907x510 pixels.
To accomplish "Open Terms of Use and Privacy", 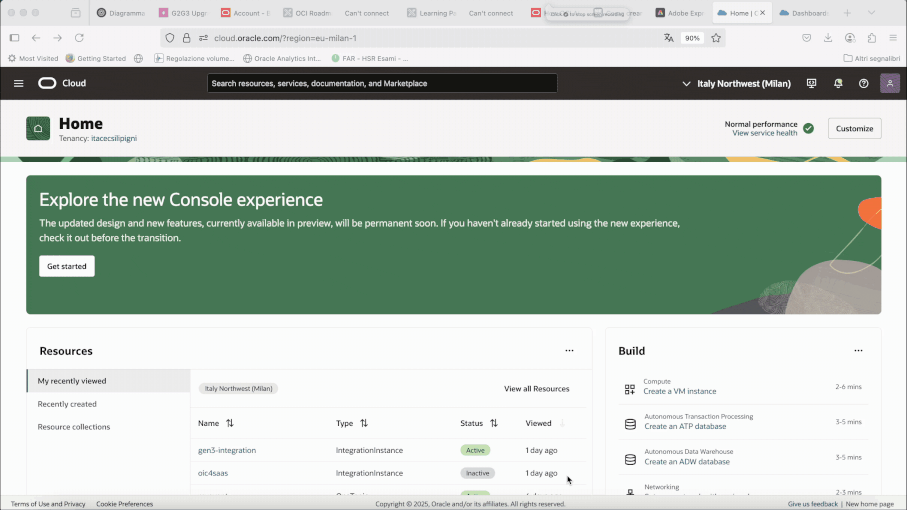I will click(48, 504).
